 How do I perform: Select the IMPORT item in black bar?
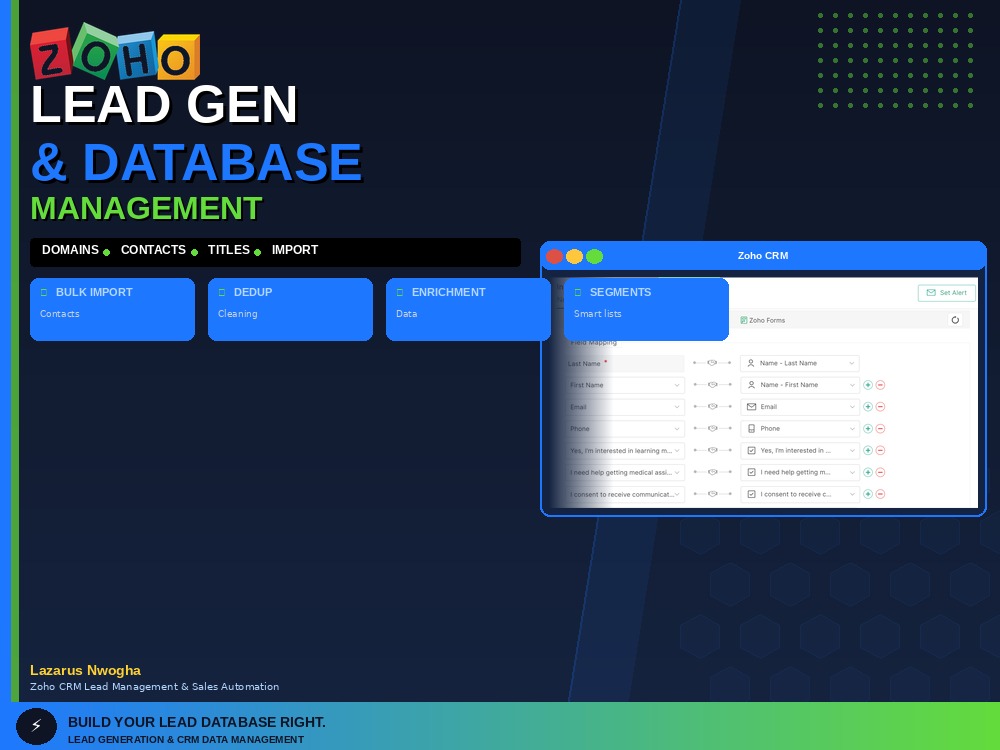(295, 250)
